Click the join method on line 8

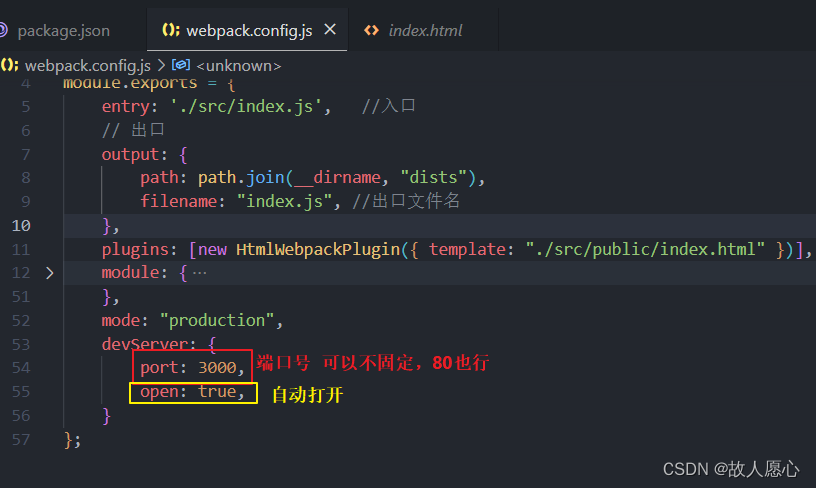tap(265, 178)
